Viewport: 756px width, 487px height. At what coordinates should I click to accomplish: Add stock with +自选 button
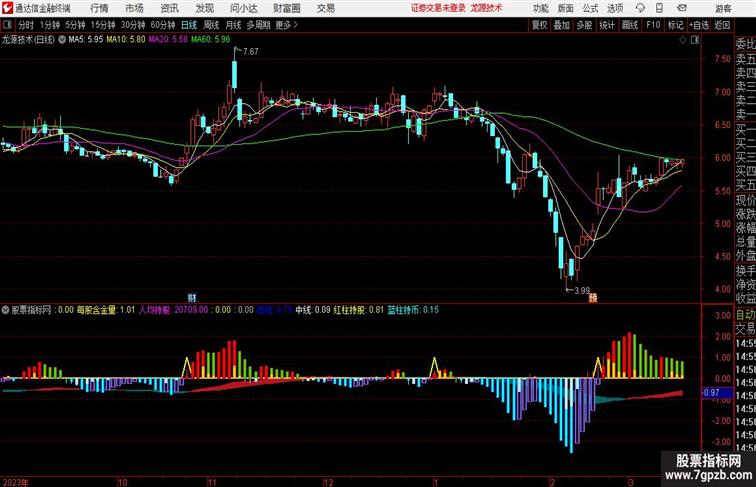click(x=699, y=25)
